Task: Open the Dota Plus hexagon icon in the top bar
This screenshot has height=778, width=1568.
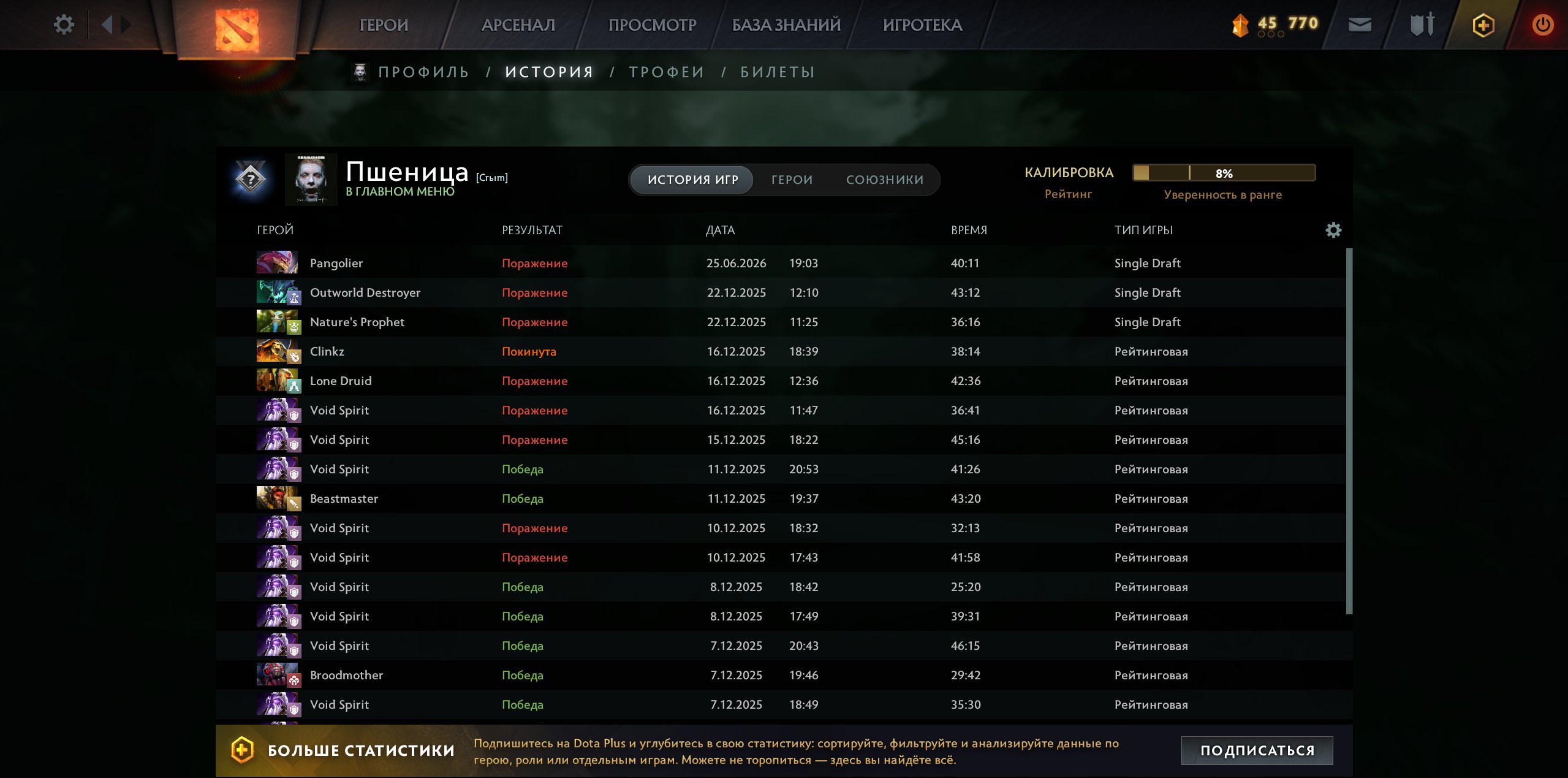Action: pos(1483,25)
